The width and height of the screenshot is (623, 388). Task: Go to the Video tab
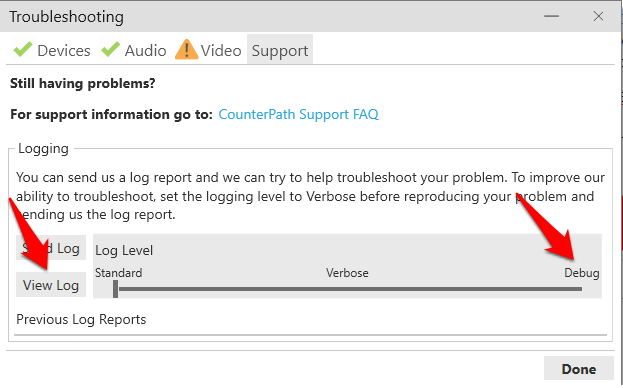[209, 50]
